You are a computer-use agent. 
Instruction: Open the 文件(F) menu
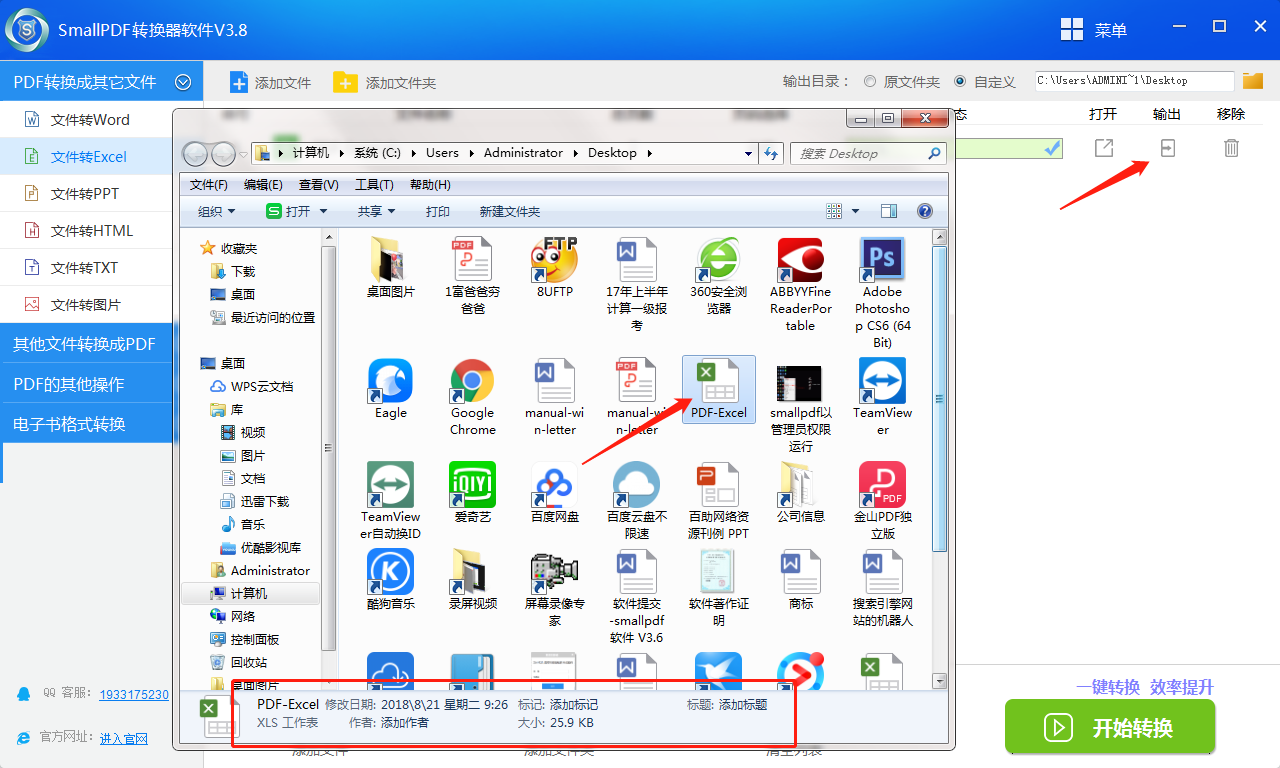[209, 185]
